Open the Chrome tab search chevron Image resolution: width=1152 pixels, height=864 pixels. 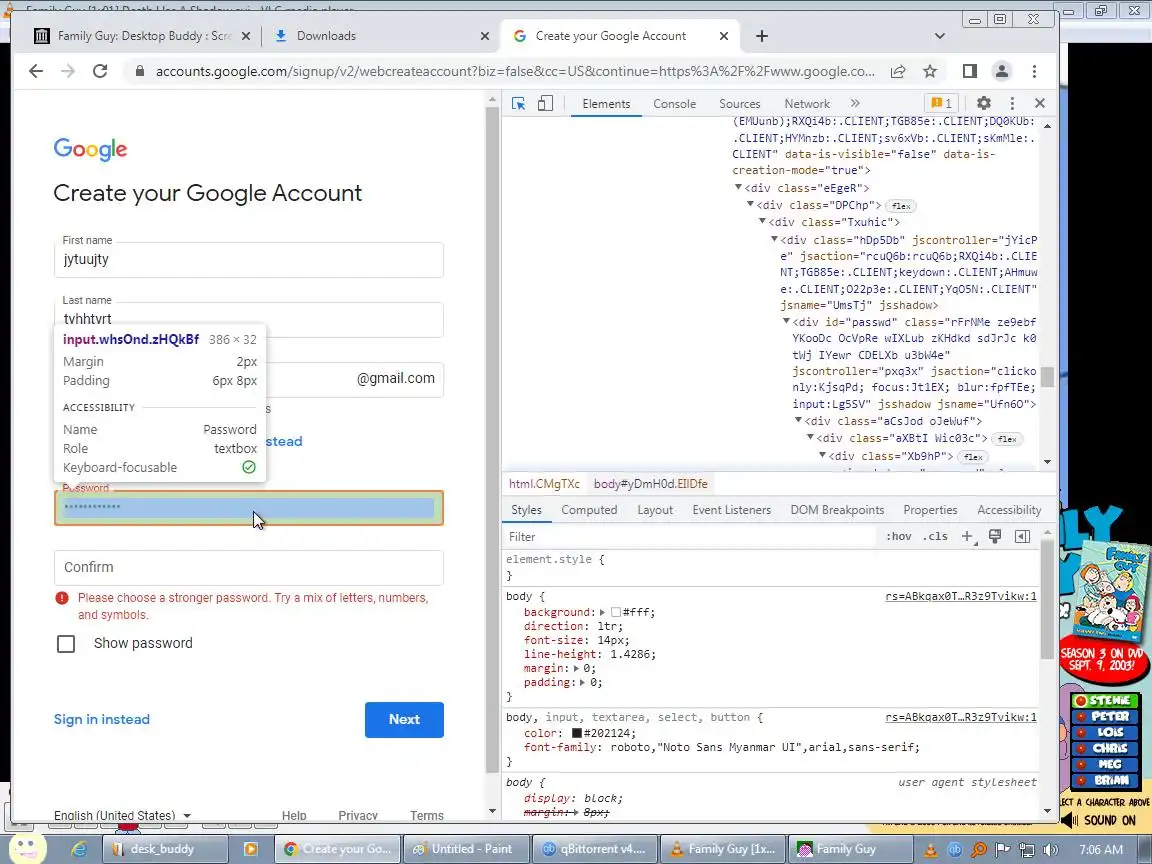[x=940, y=36]
